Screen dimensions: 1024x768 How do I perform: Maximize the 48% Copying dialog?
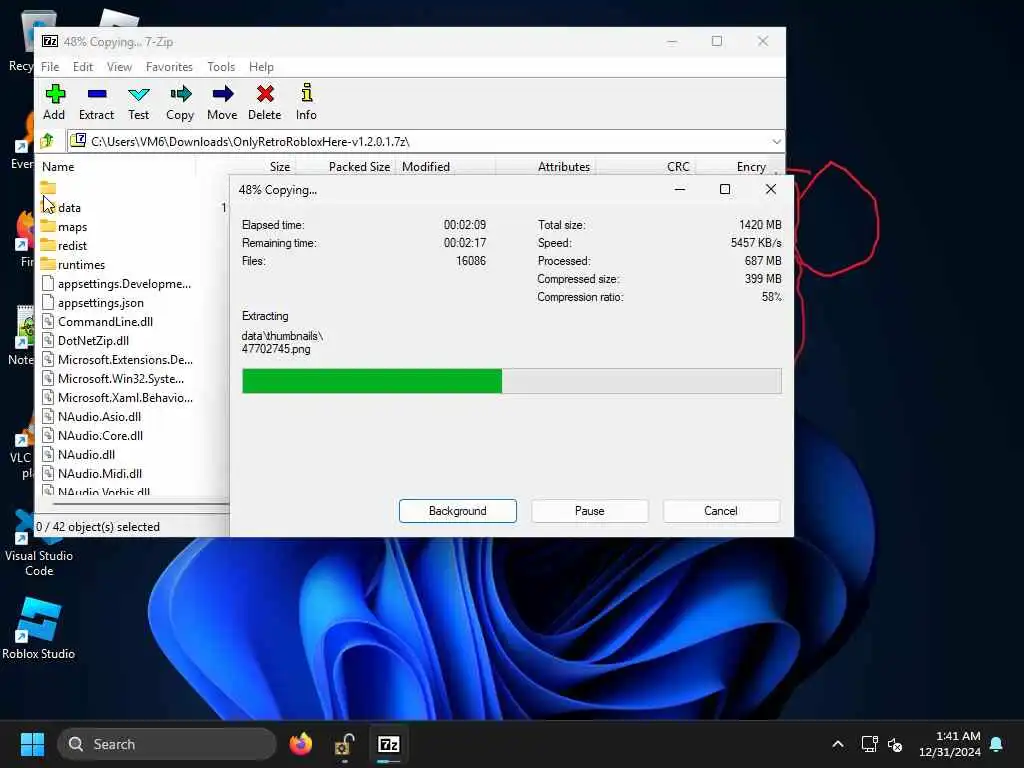725,189
